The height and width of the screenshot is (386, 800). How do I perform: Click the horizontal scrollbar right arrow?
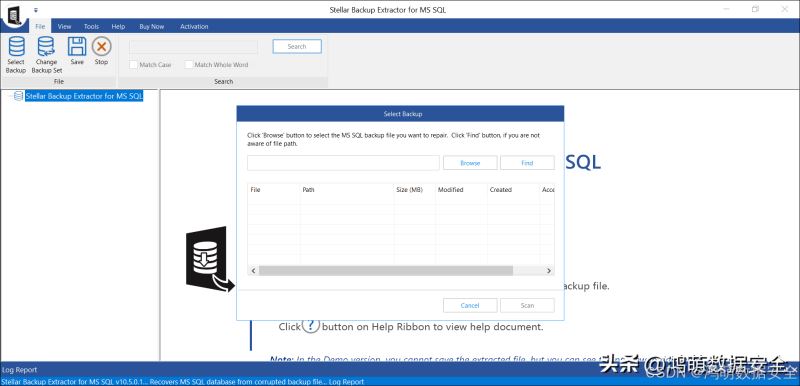click(549, 271)
